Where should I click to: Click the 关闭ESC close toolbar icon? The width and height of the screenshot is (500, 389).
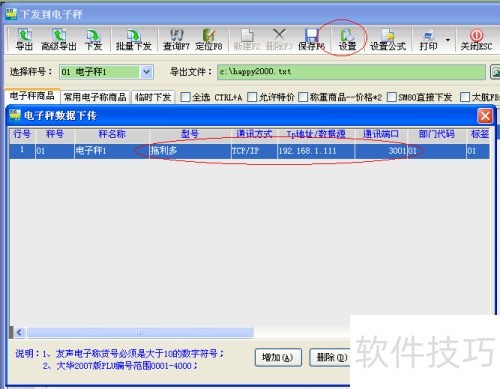point(476,40)
